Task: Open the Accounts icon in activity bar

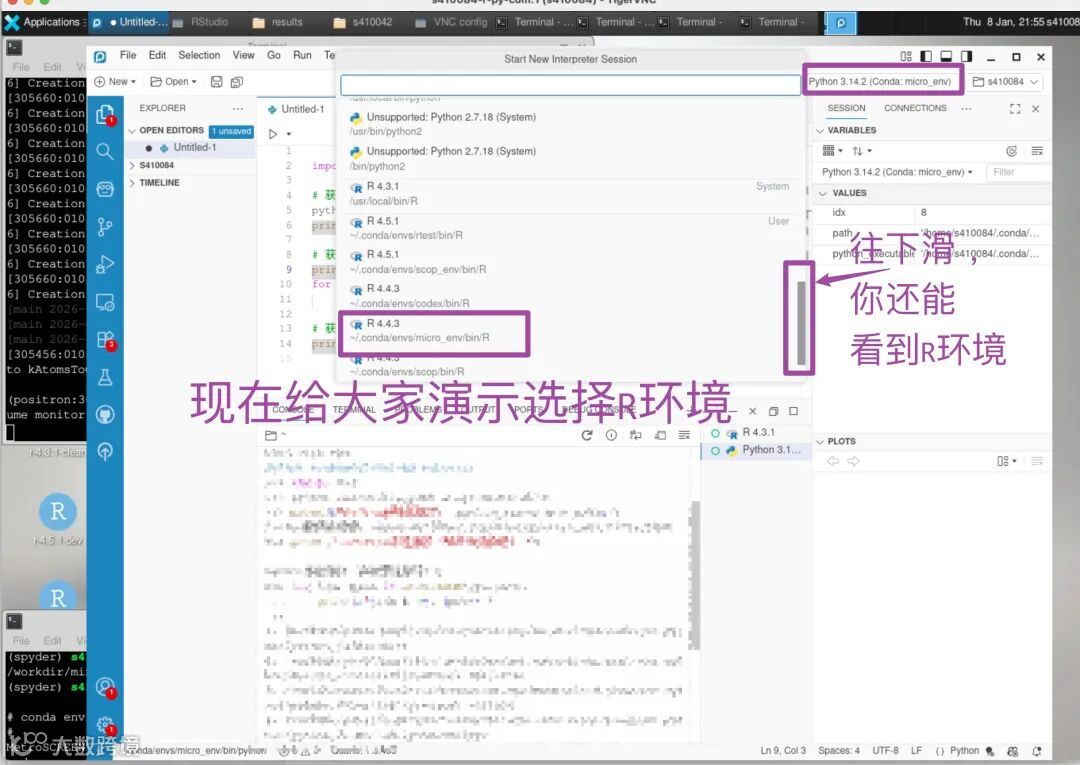Action: pos(105,687)
